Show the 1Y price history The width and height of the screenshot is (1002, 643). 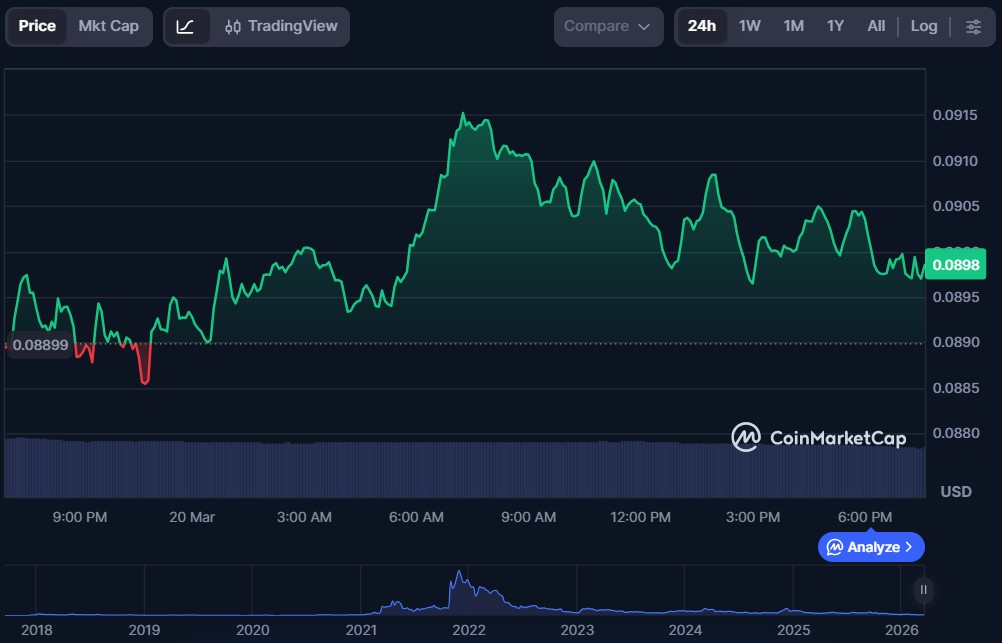click(x=835, y=26)
